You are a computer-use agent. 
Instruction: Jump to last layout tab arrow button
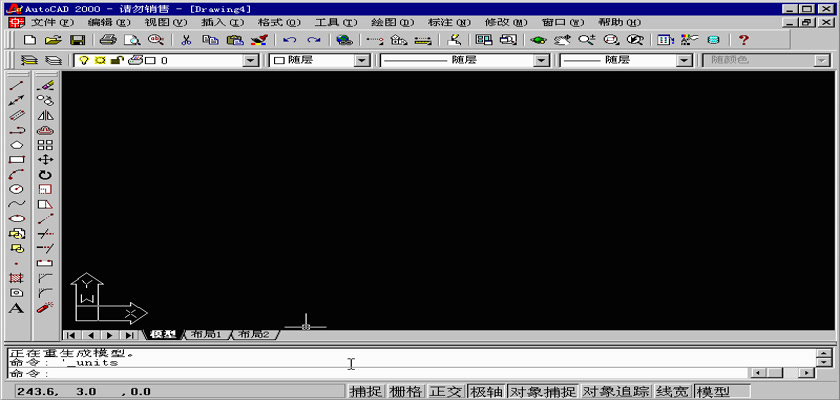[129, 335]
